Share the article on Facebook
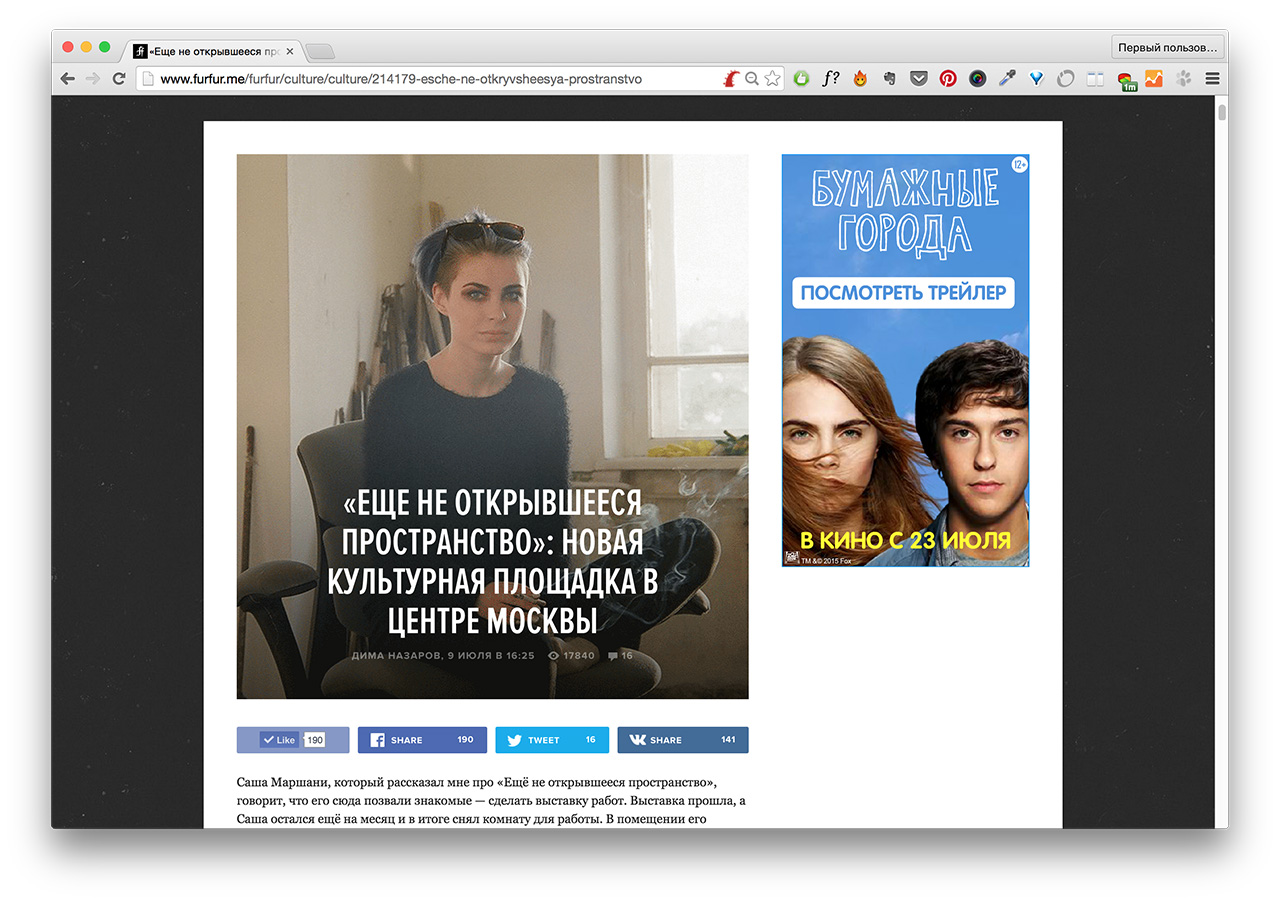The image size is (1280, 902). tap(422, 740)
